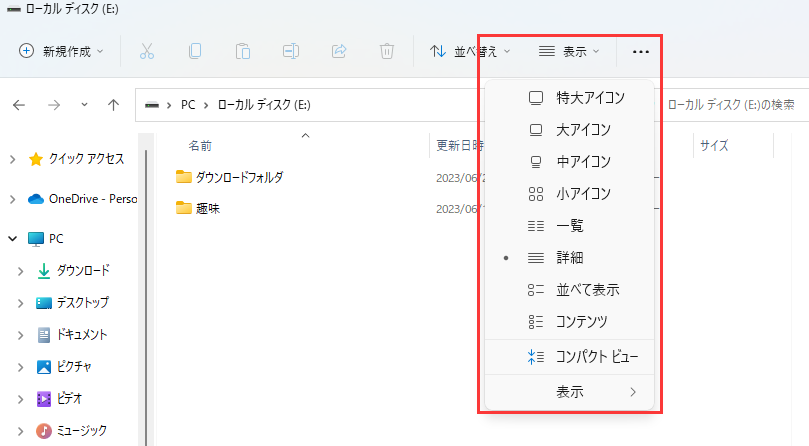The height and width of the screenshot is (446, 809).
Task: Select 特大アイコン view option
Action: point(570,98)
